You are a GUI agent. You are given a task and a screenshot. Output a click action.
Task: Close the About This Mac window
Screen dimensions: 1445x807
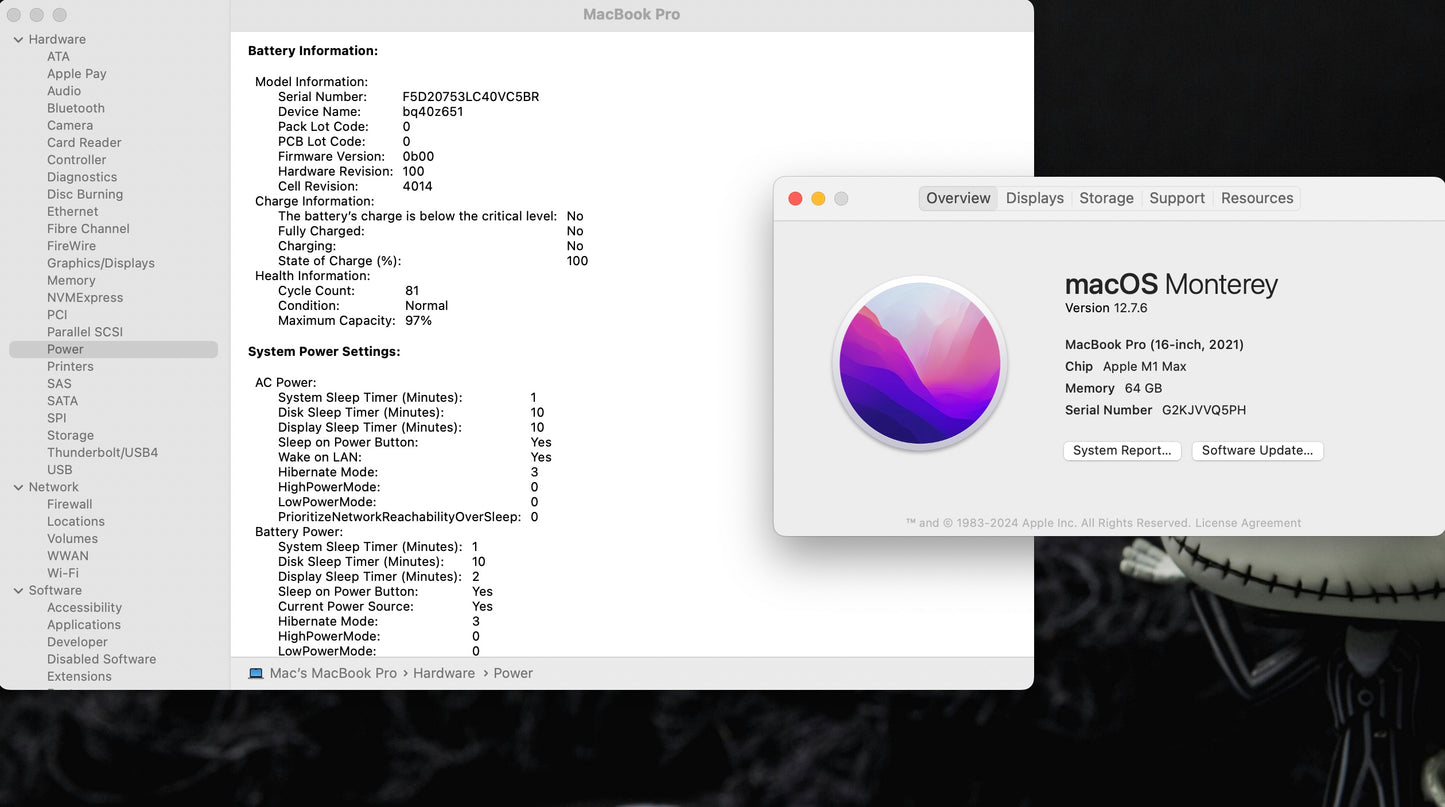click(795, 199)
